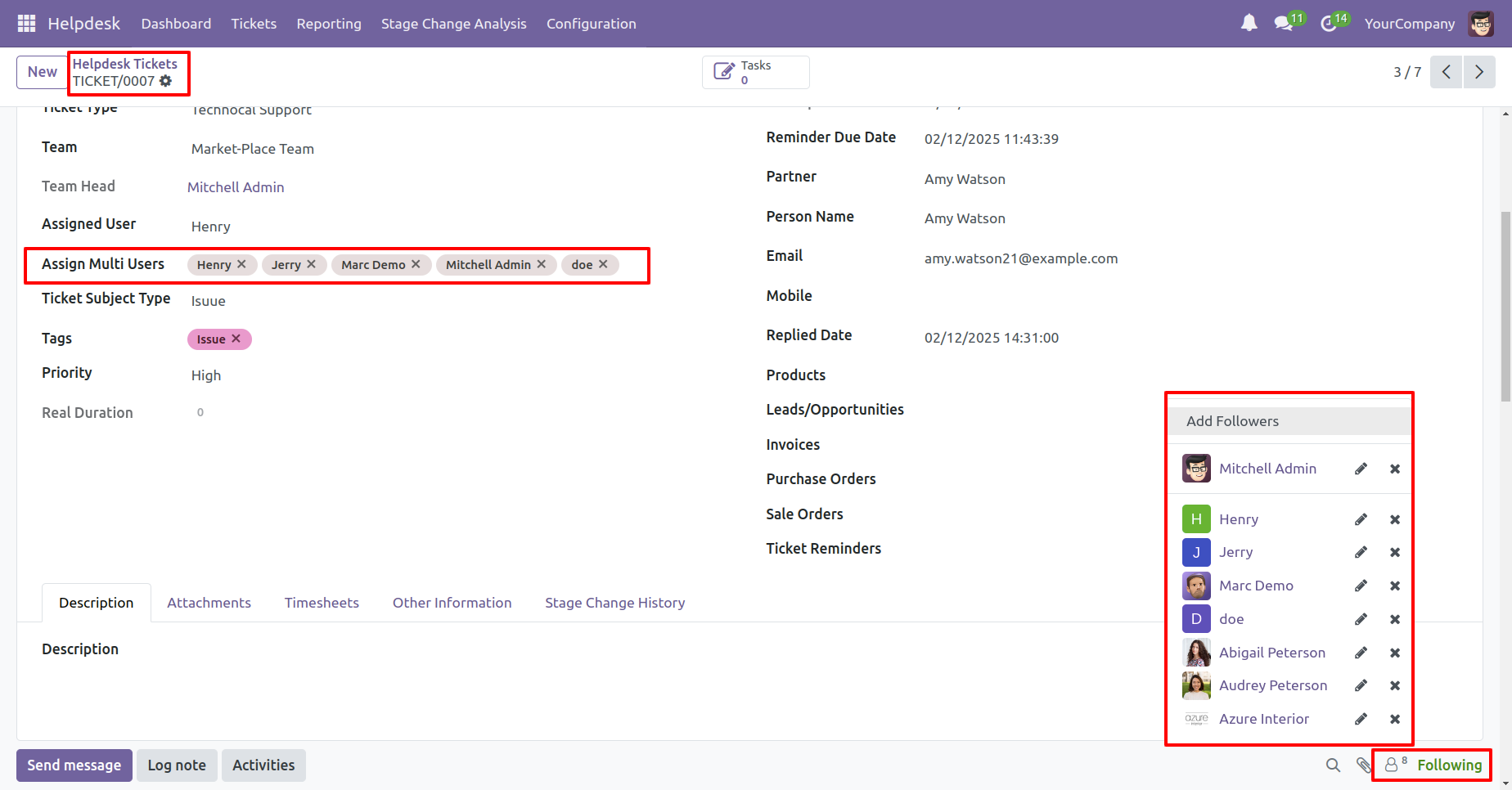Click the Priority field showing High
The width and height of the screenshot is (1512, 790).
[x=206, y=375]
